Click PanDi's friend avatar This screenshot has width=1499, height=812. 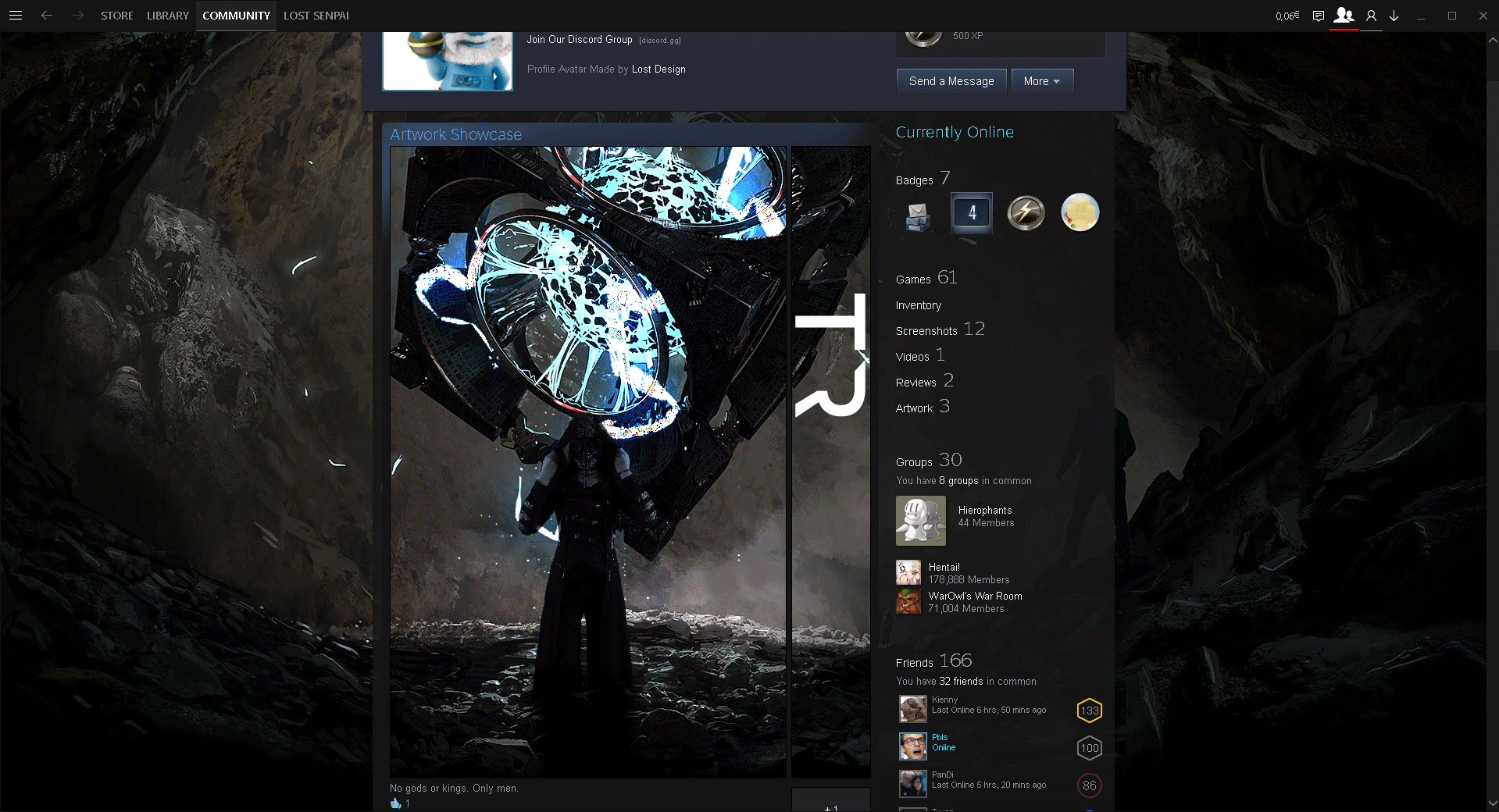(913, 784)
